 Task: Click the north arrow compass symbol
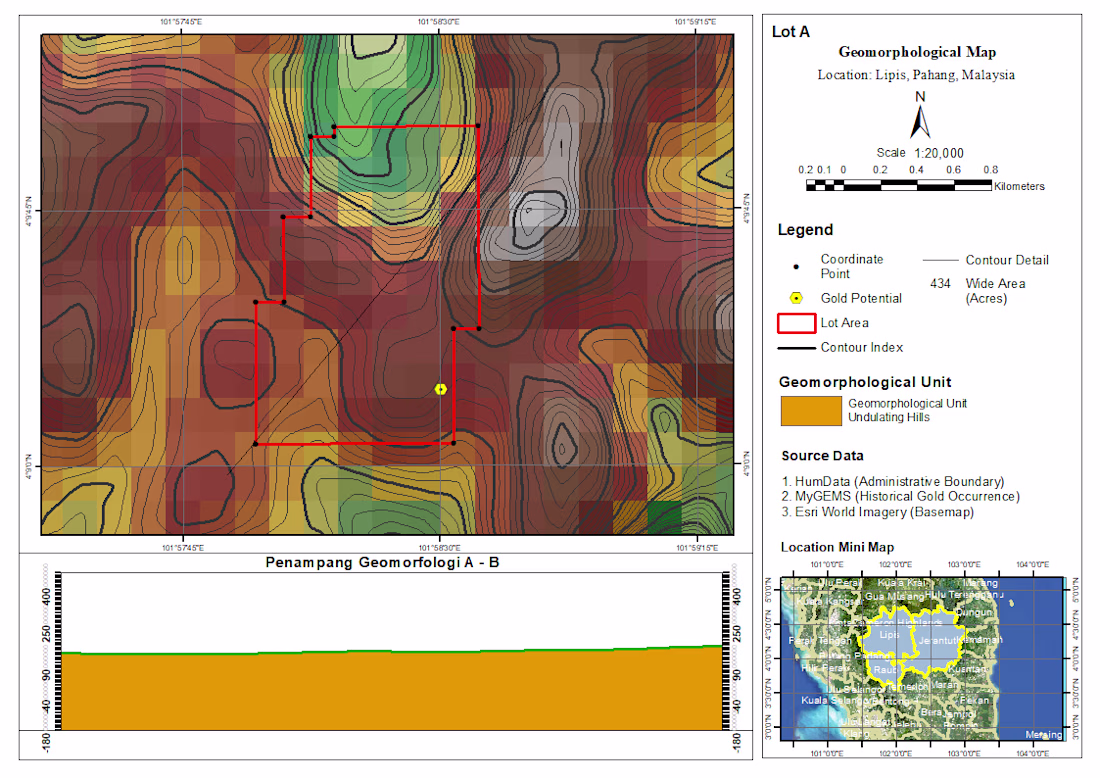tap(920, 116)
